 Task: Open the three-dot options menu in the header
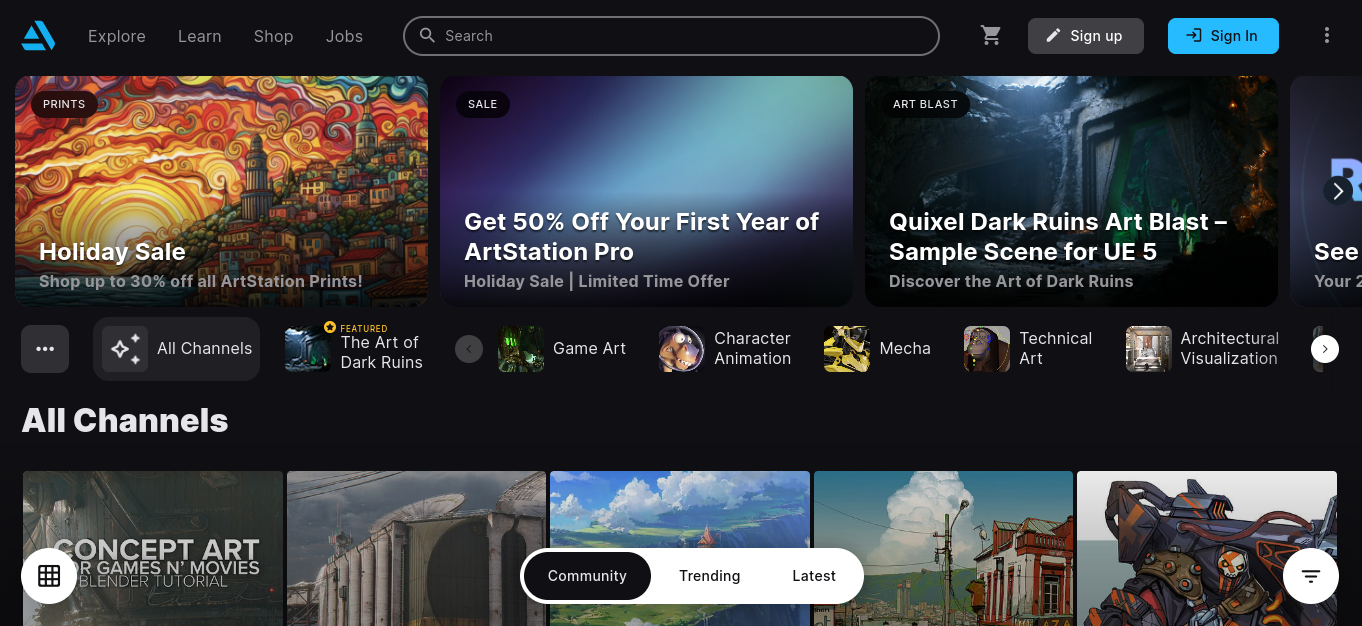point(1327,36)
